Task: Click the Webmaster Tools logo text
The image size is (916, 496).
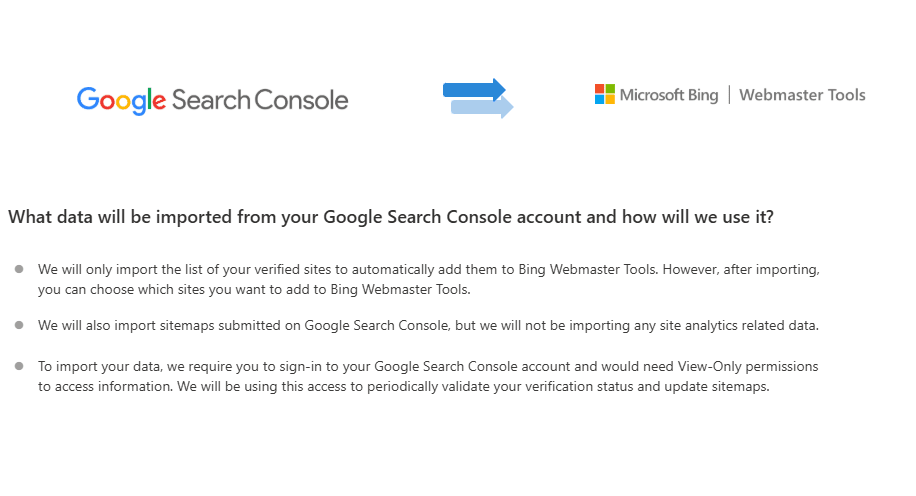Action: pyautogui.click(x=802, y=95)
